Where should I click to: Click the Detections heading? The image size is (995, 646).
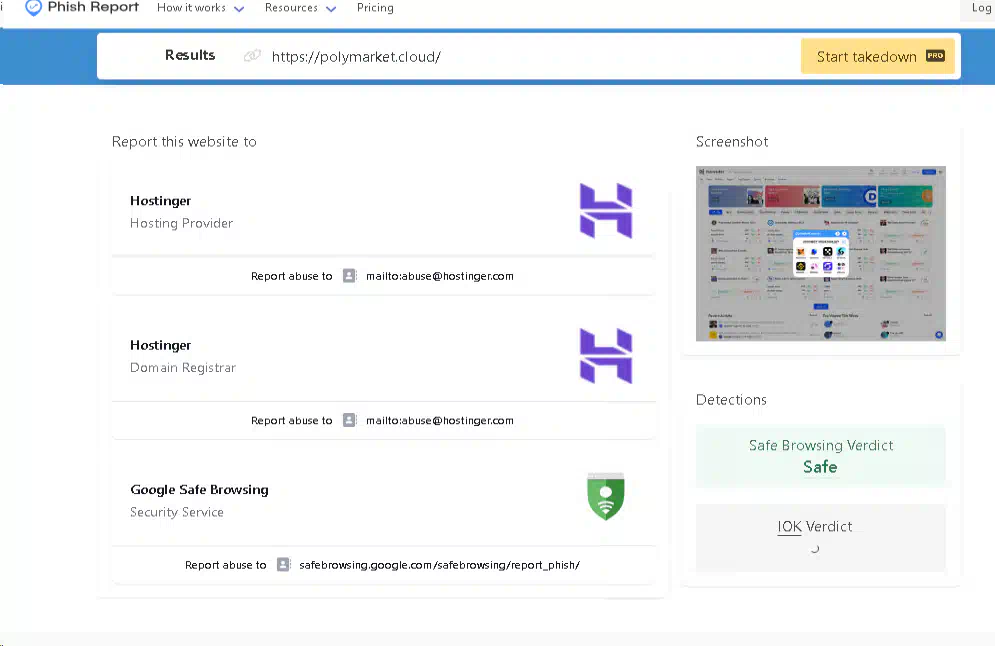[731, 400]
